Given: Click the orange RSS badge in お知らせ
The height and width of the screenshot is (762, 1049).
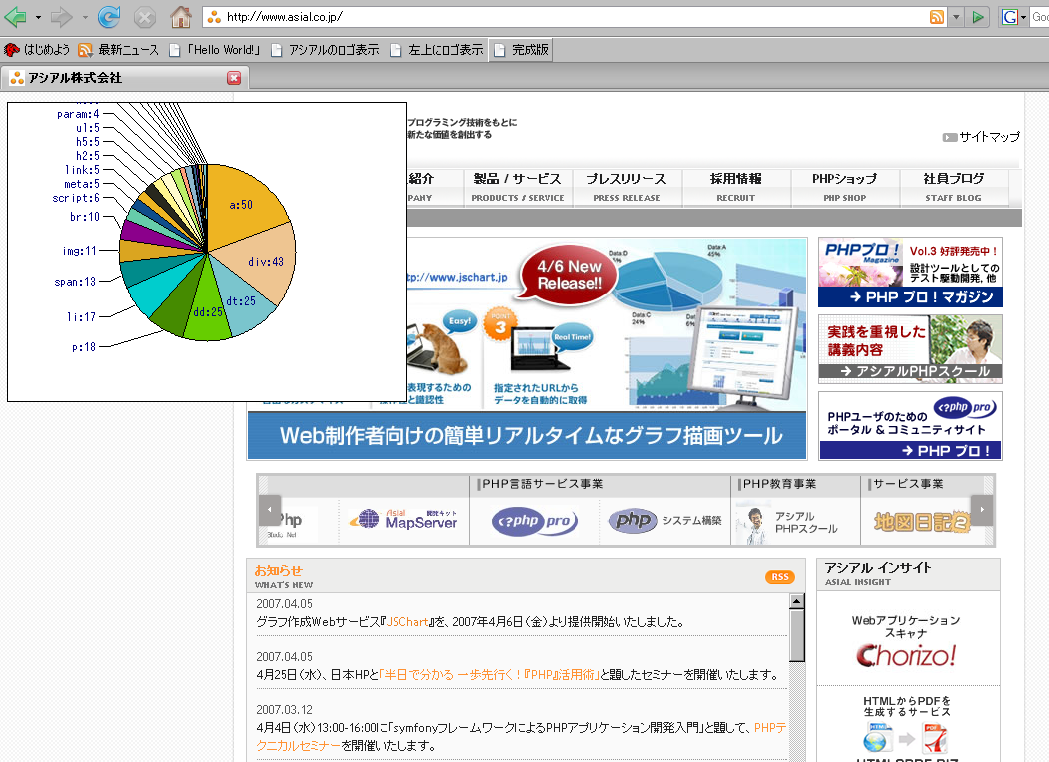Looking at the screenshot, I should click(x=779, y=577).
